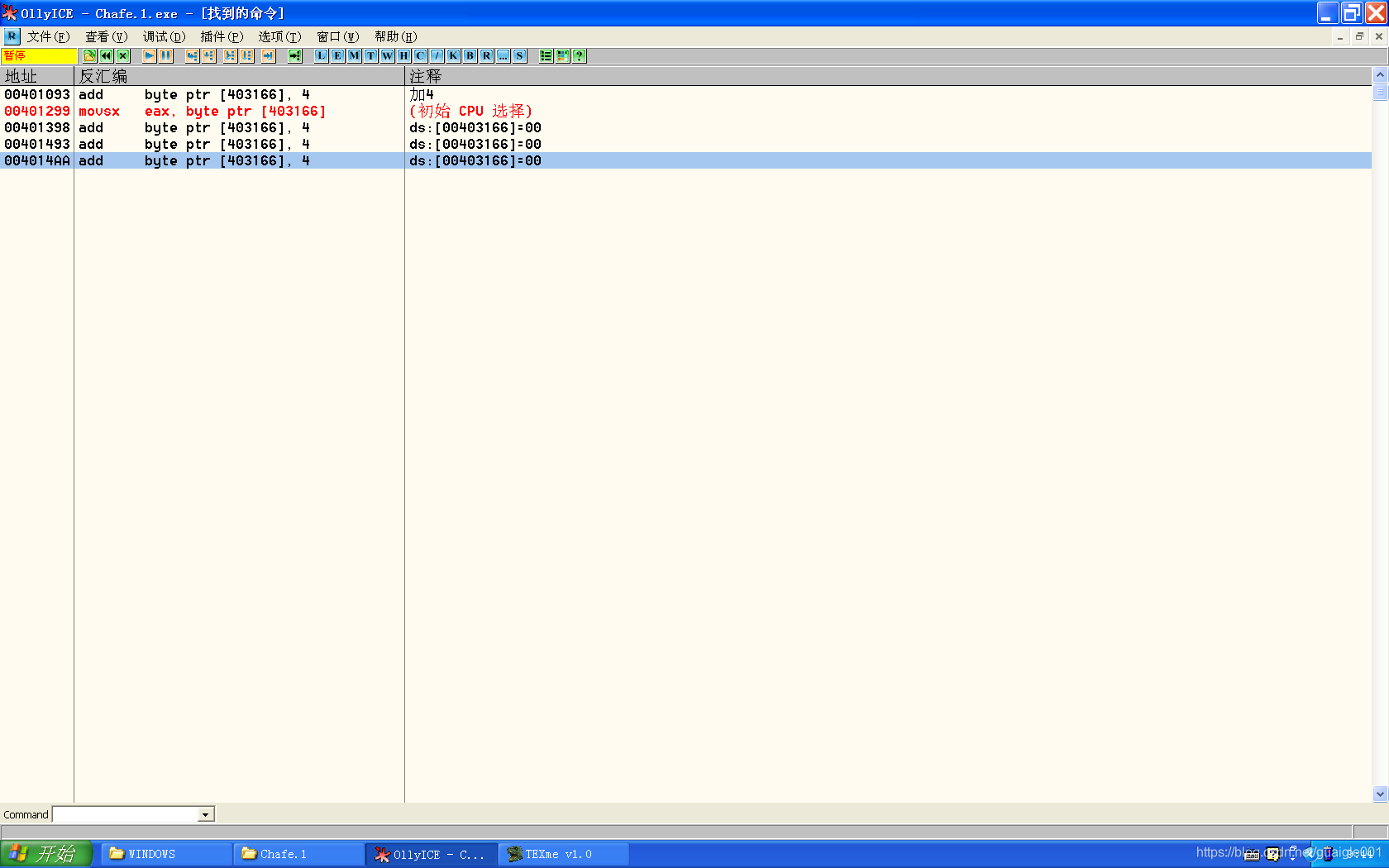Open the 调试(D) menu
1389x868 pixels.
165,36
